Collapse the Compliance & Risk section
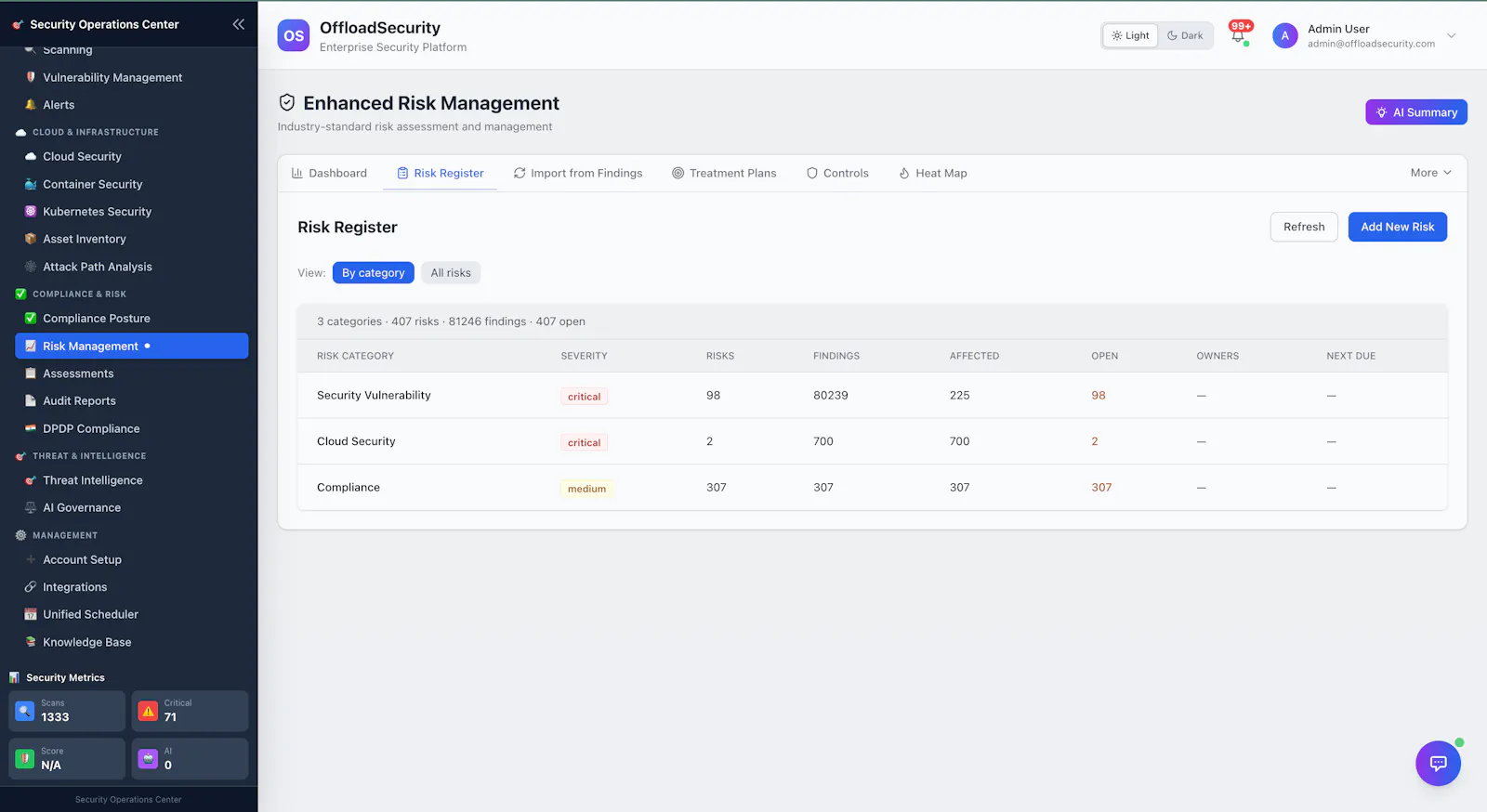Viewport: 1487px width, 812px height. point(72,294)
